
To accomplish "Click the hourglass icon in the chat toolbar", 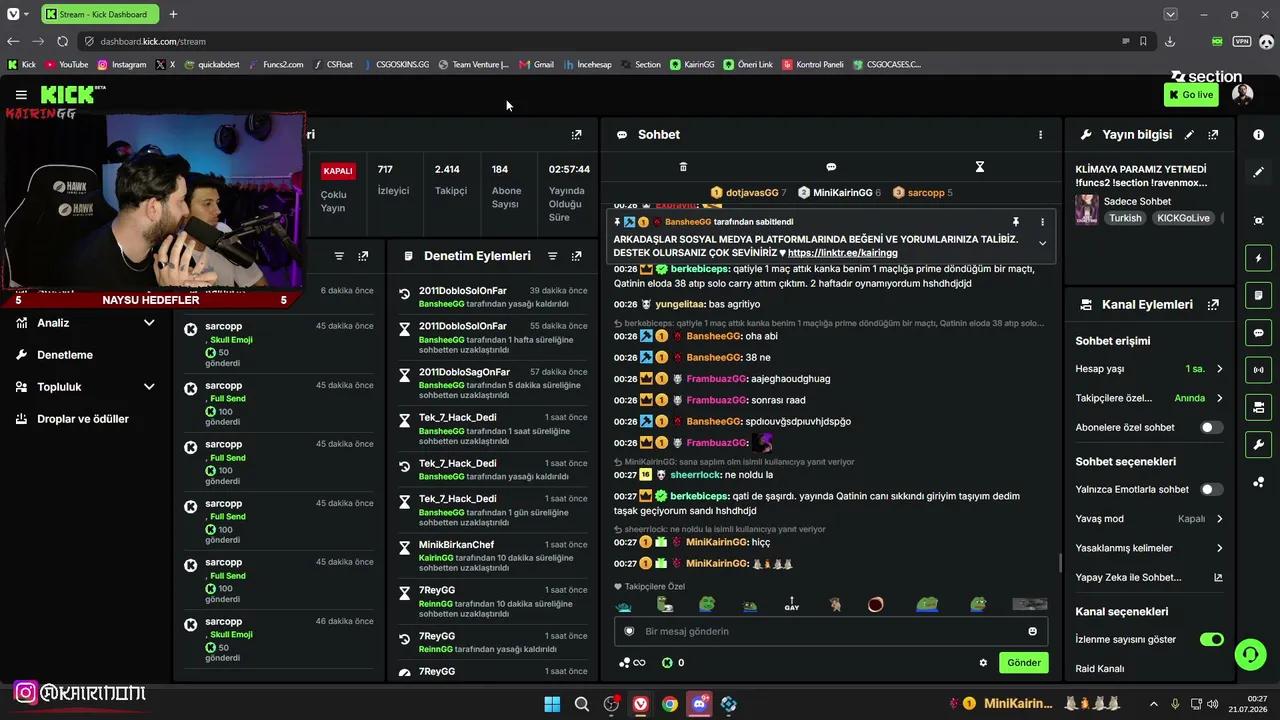I will [980, 167].
